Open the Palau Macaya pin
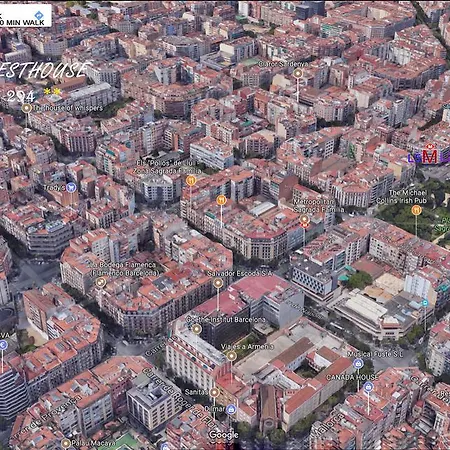Screen dimensions: 450x450 pos(66,443)
